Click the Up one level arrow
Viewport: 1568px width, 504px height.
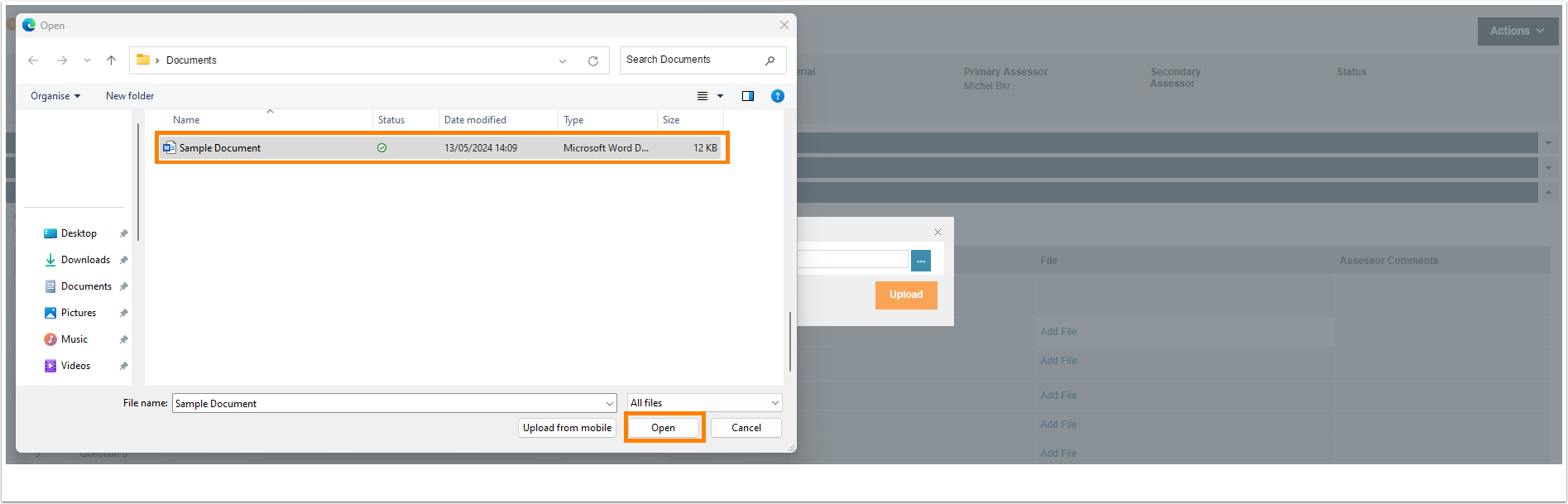coord(111,60)
